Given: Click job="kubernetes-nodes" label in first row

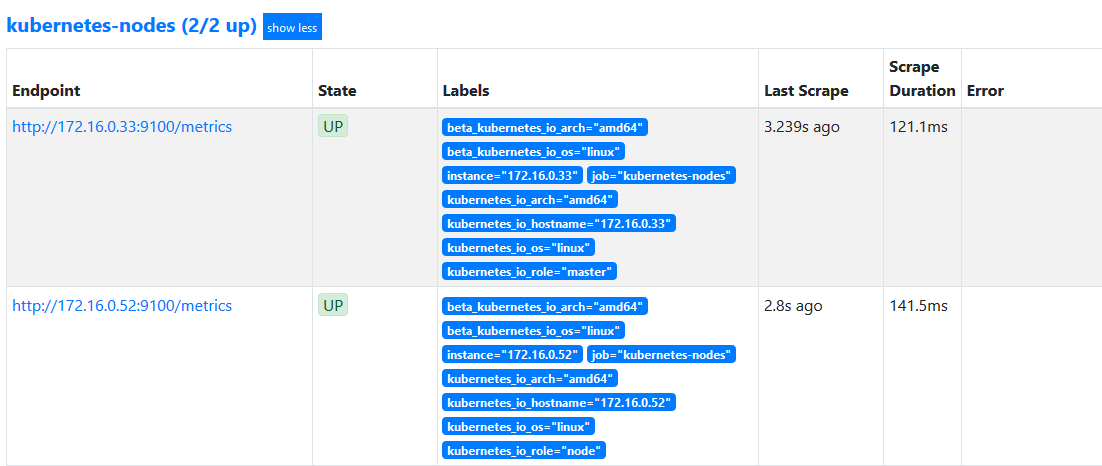Looking at the screenshot, I should (x=661, y=175).
